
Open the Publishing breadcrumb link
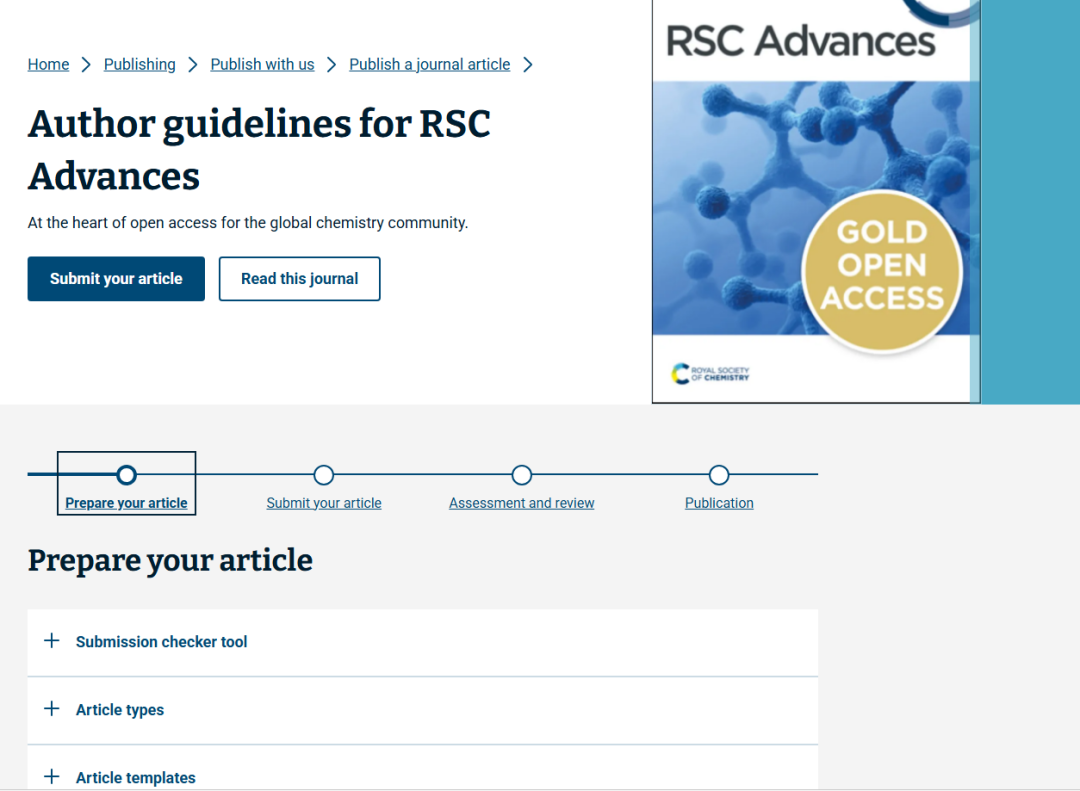(140, 64)
